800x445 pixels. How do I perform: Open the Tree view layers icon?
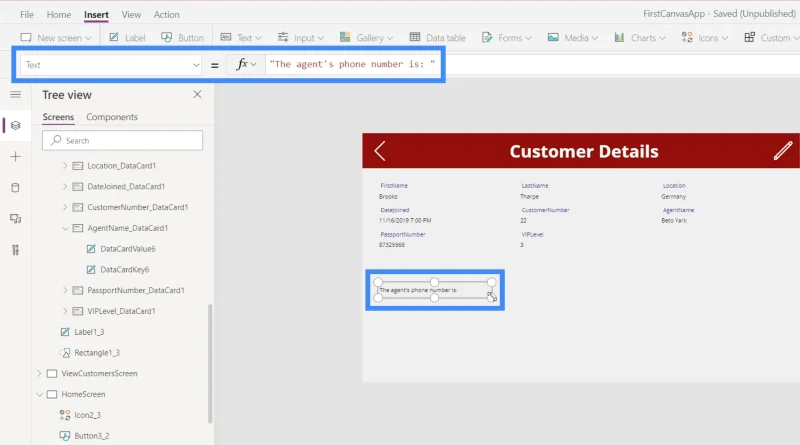[x=16, y=126]
